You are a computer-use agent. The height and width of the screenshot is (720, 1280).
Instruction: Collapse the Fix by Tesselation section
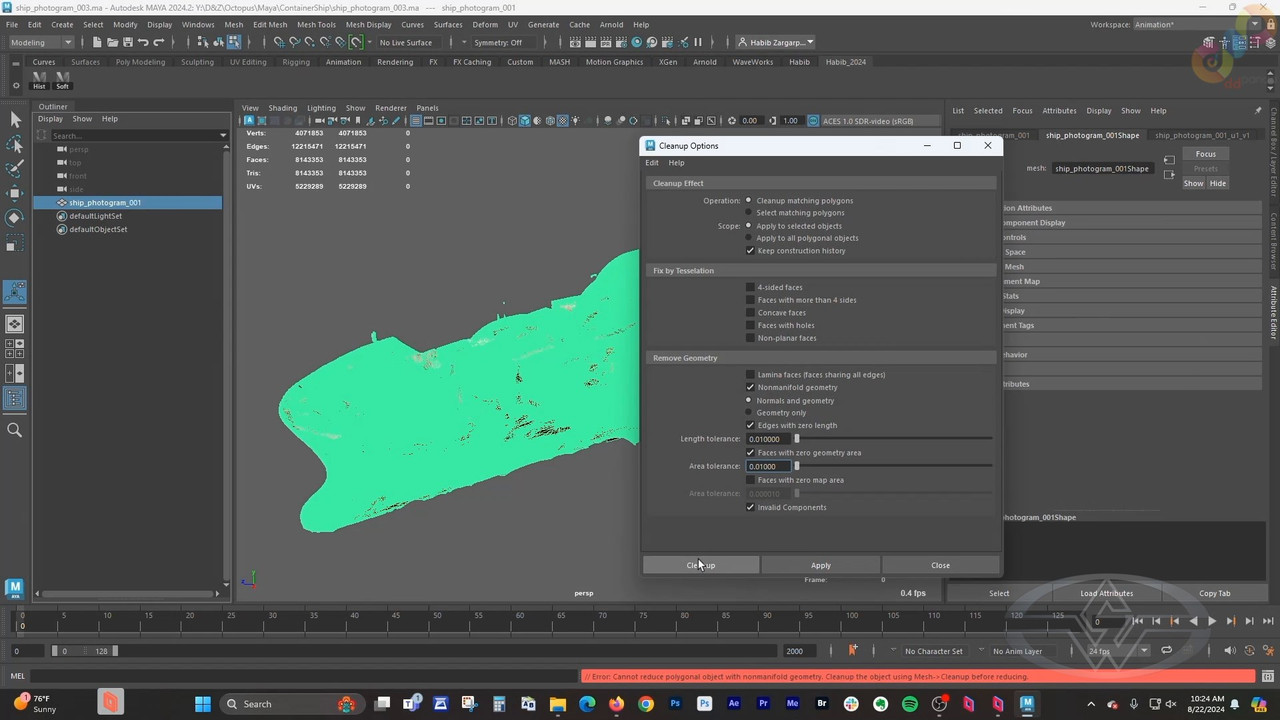tap(820, 271)
